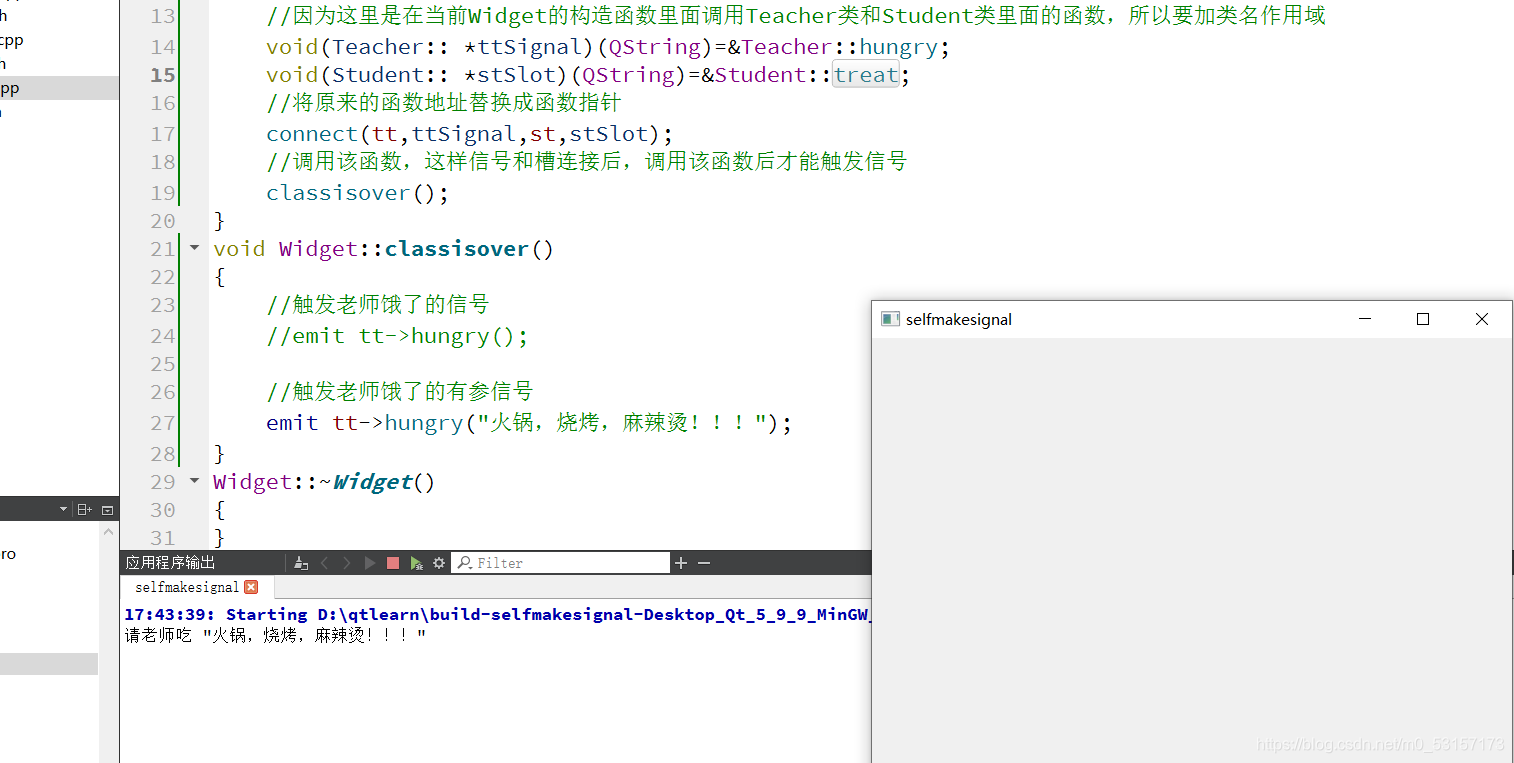Go to previous output tab arrow
The height and width of the screenshot is (763, 1514).
pos(324,563)
